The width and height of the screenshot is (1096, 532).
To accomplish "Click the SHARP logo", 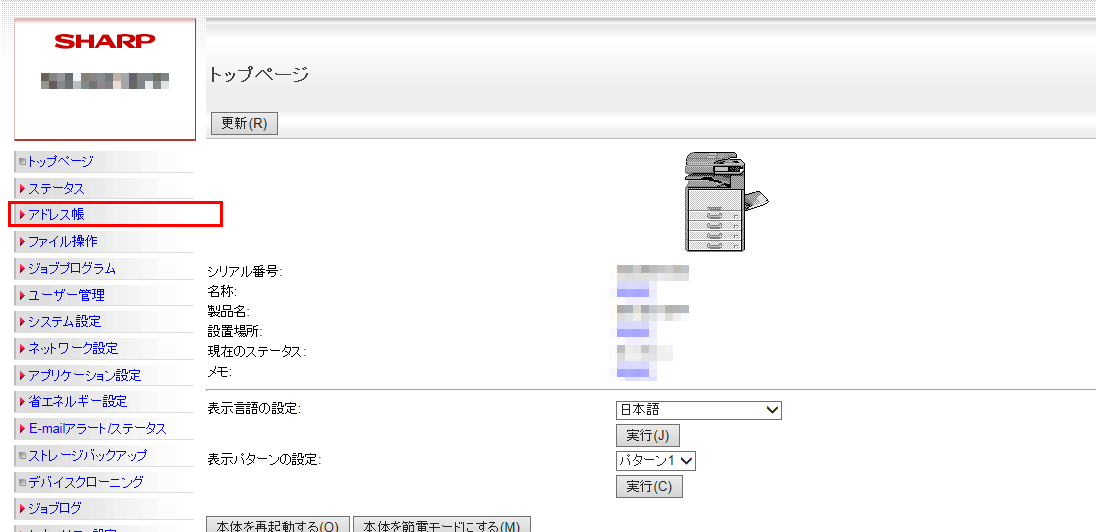I will [105, 41].
